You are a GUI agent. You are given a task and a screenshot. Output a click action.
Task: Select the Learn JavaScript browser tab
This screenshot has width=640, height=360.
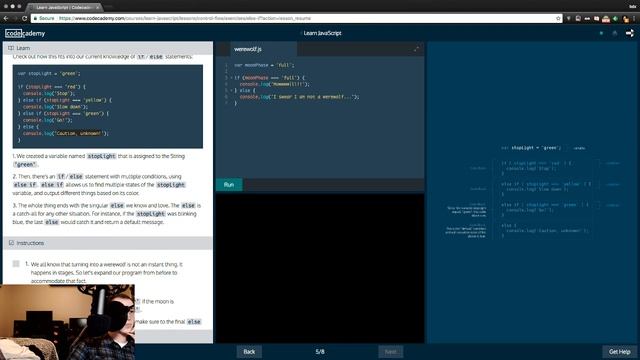coord(64,7)
